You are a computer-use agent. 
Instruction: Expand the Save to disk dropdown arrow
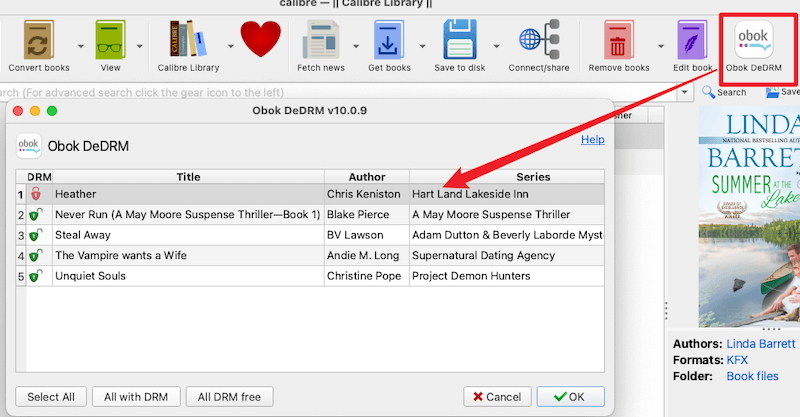496,46
